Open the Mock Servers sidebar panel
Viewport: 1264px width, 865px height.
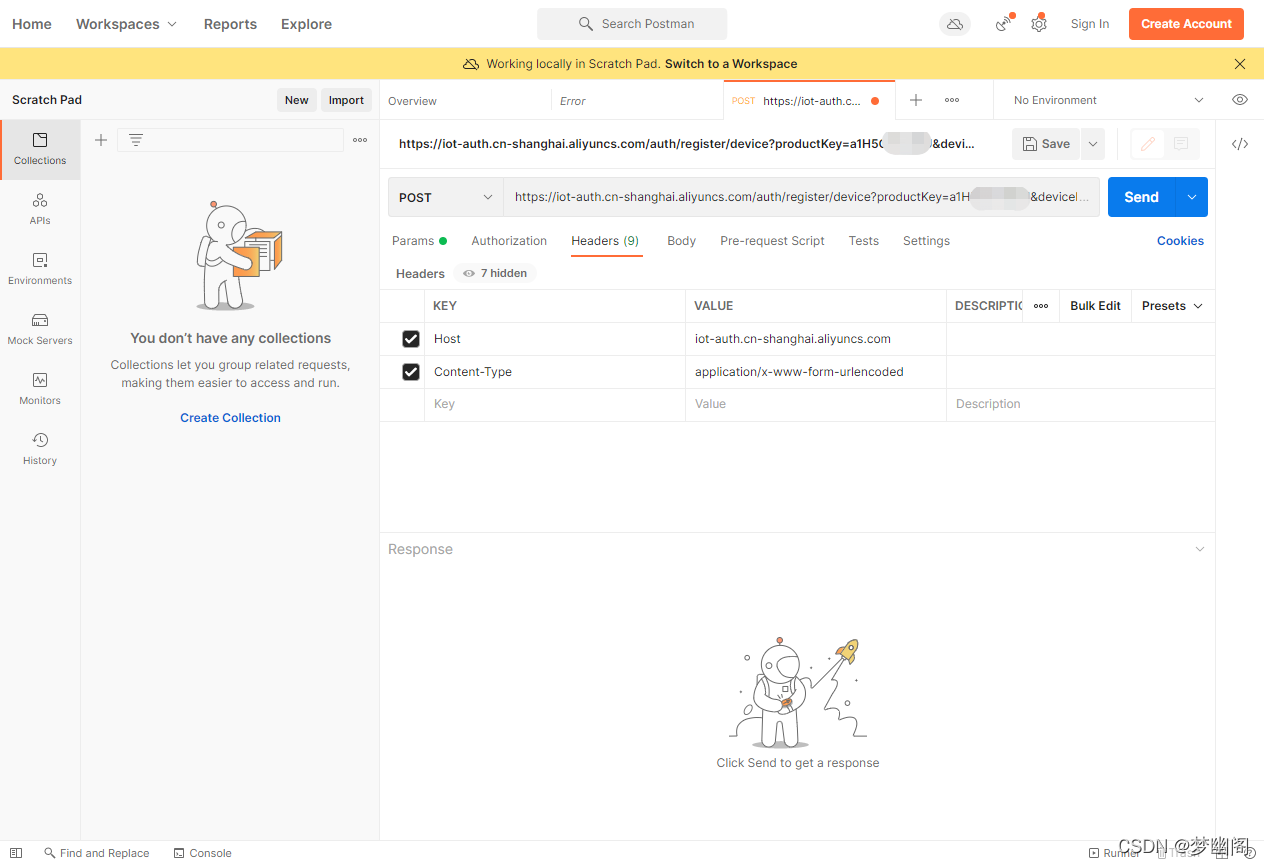click(40, 329)
